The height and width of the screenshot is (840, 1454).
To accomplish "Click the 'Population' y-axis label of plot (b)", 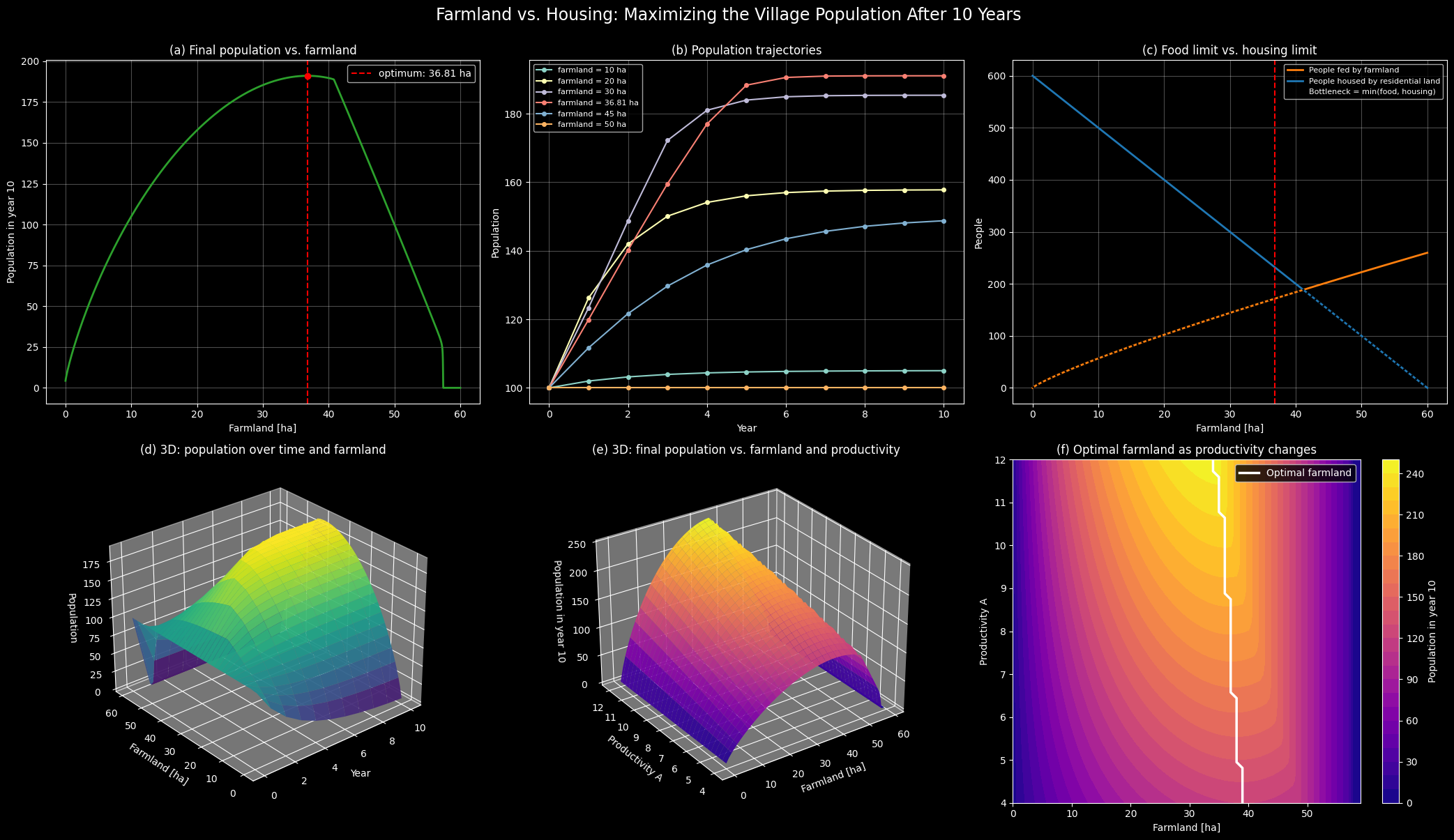I will 495,233.
